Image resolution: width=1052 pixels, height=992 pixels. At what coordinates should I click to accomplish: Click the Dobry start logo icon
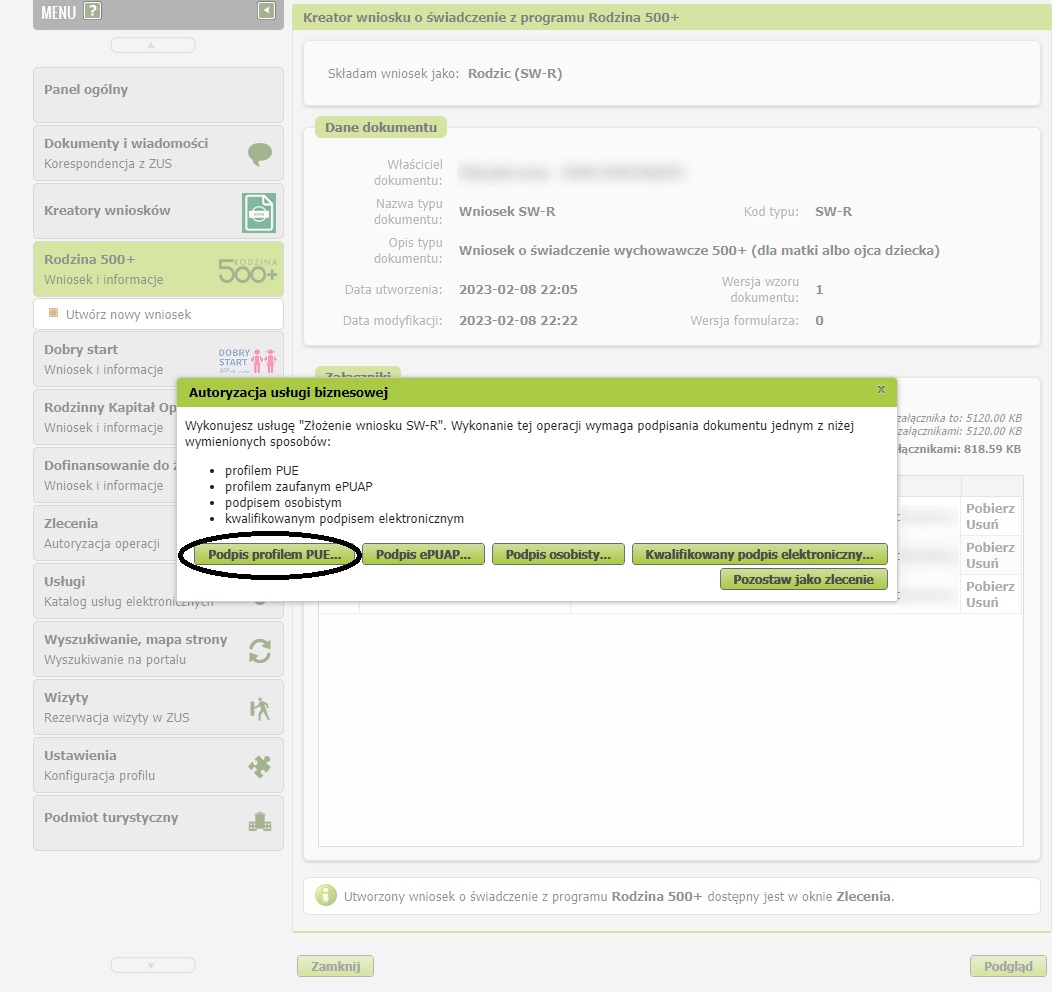247,359
